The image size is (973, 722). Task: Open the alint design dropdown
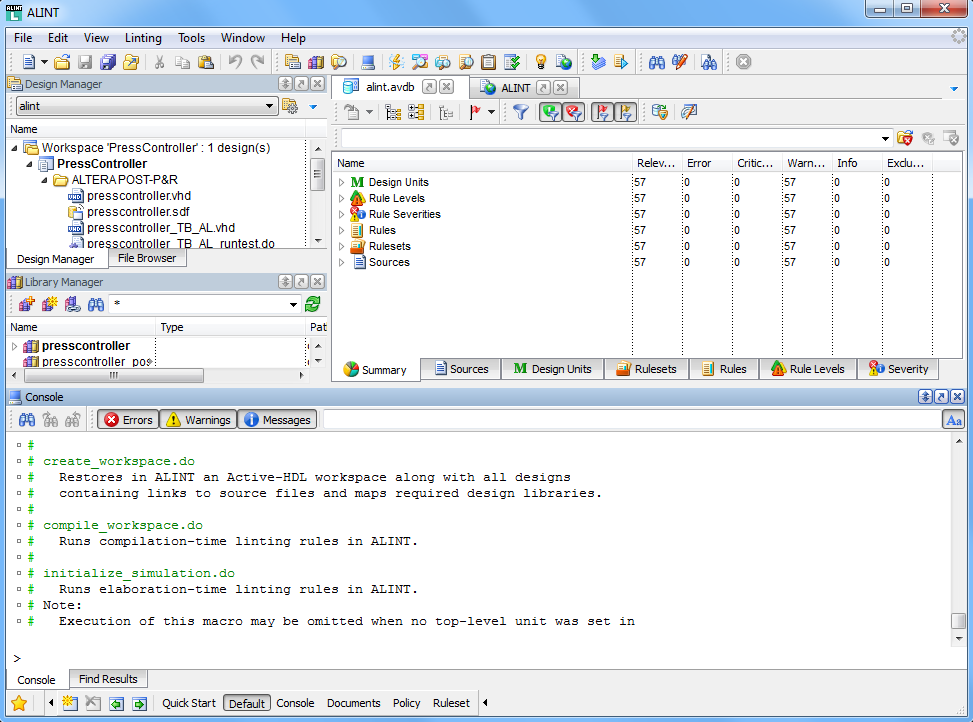pos(269,106)
